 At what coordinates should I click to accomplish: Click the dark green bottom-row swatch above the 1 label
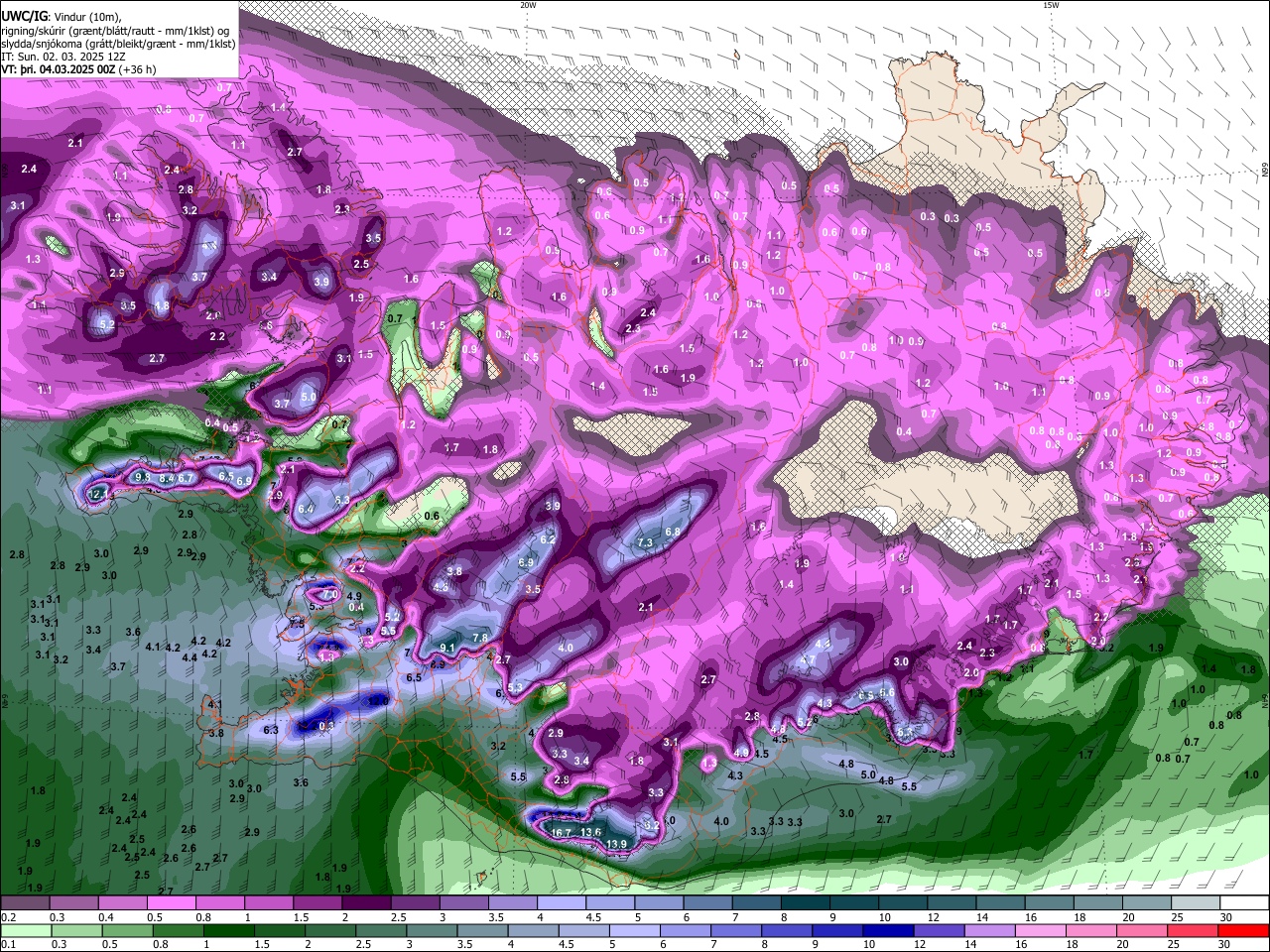pyautogui.click(x=228, y=930)
